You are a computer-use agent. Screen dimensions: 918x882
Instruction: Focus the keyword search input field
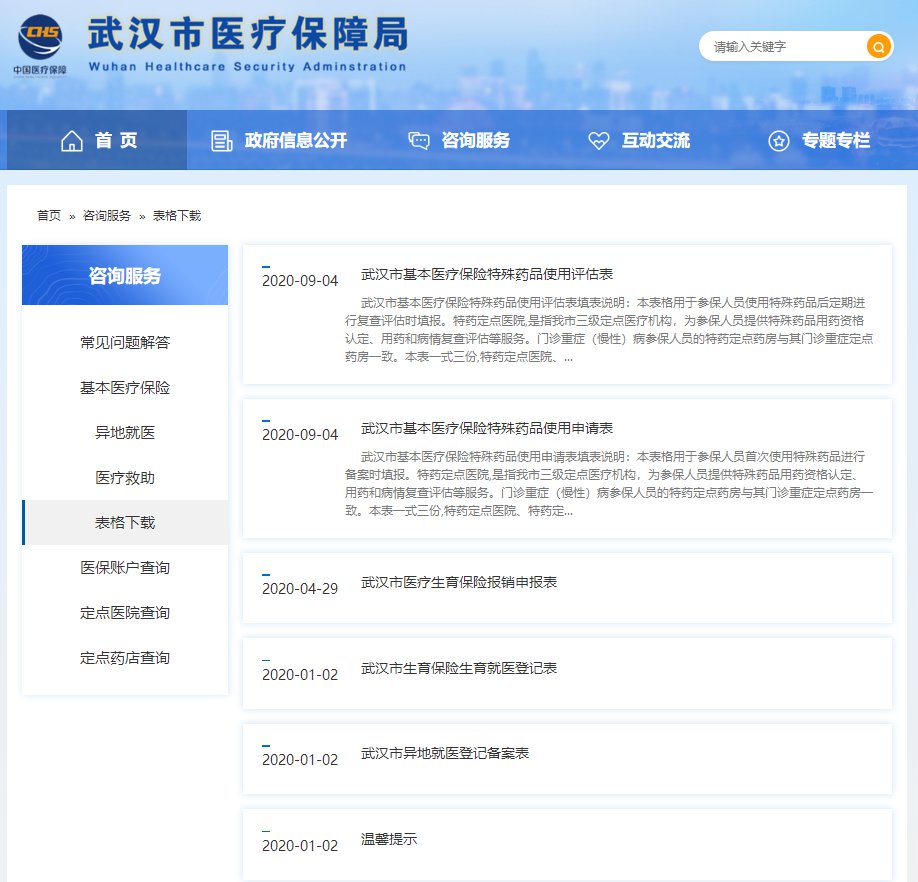pos(785,47)
